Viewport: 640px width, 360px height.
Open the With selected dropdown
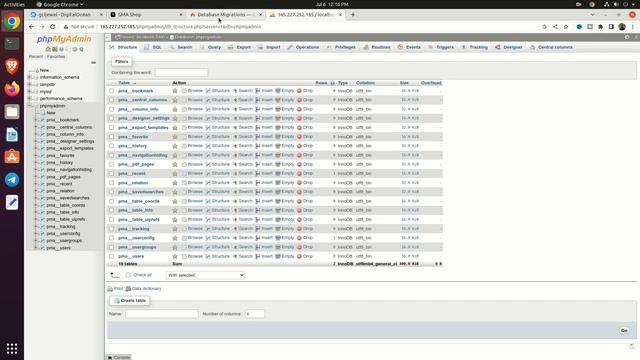(x=205, y=275)
